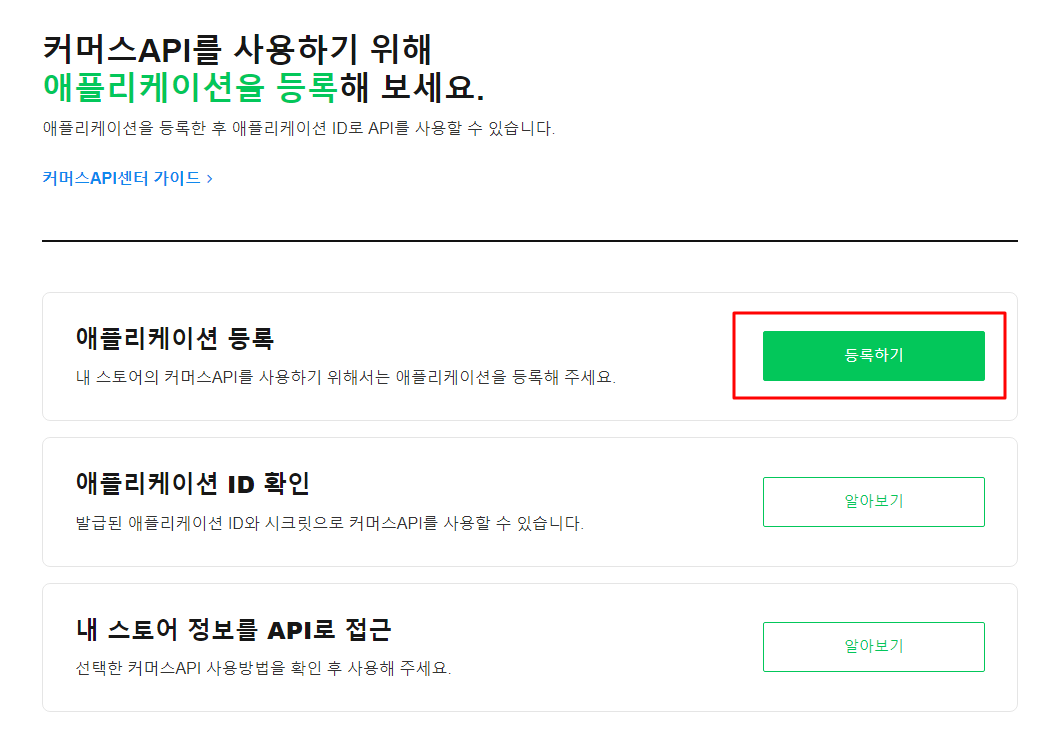The image size is (1053, 751).
Task: Click the 해 보세요. headline text
Action: pyautogui.click(x=411, y=88)
